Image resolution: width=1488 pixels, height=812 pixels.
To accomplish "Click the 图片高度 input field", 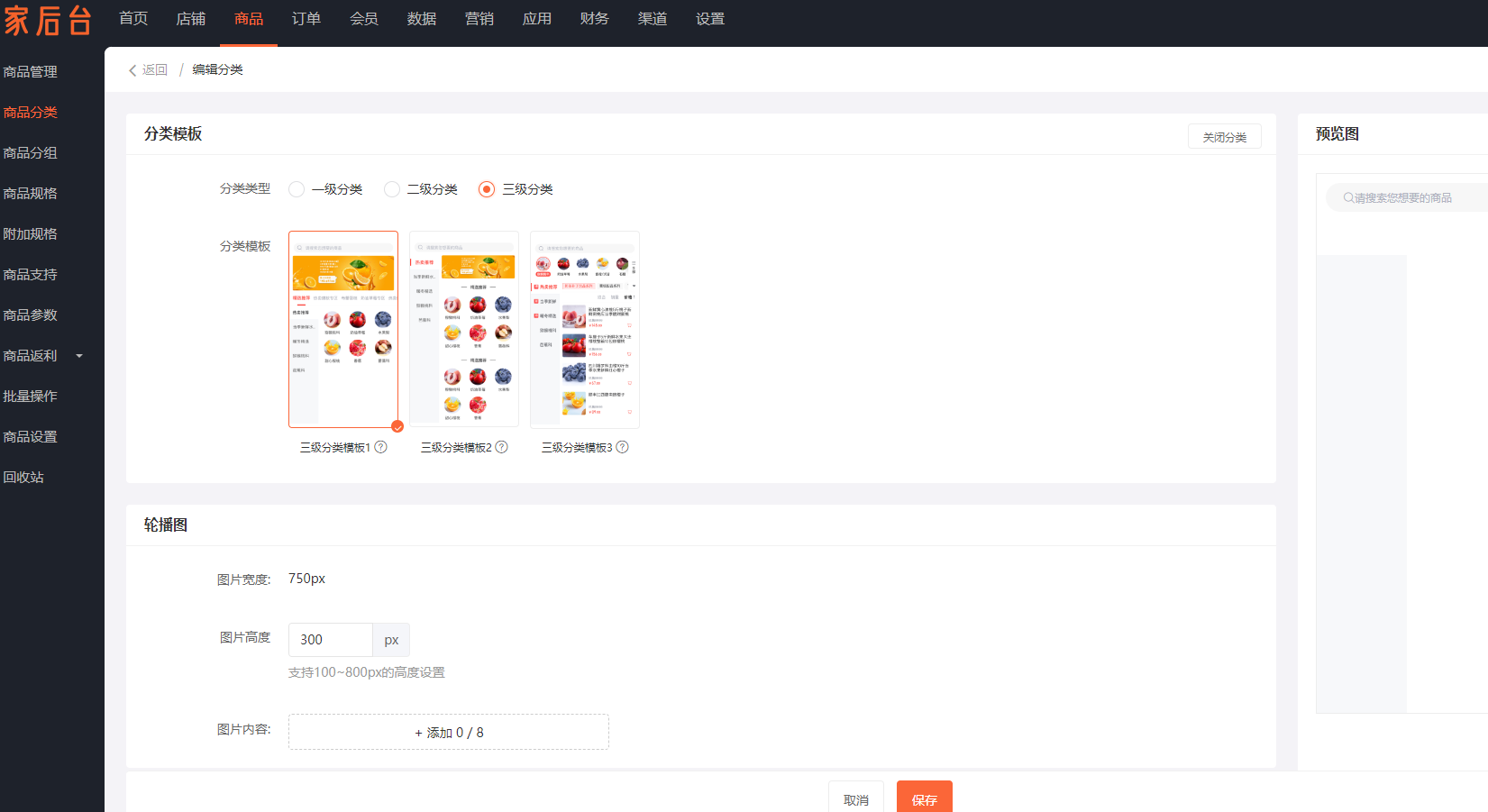I will [330, 640].
